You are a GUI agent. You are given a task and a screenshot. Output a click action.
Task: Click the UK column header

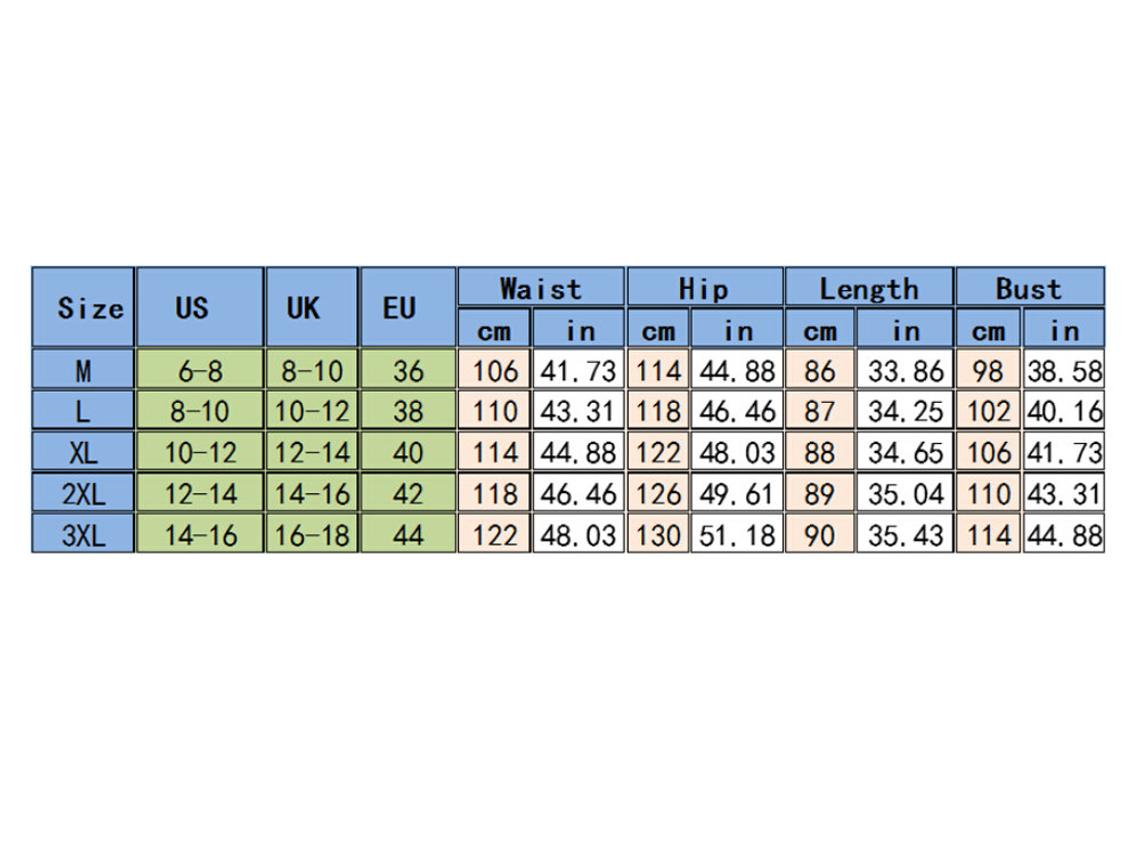[311, 307]
